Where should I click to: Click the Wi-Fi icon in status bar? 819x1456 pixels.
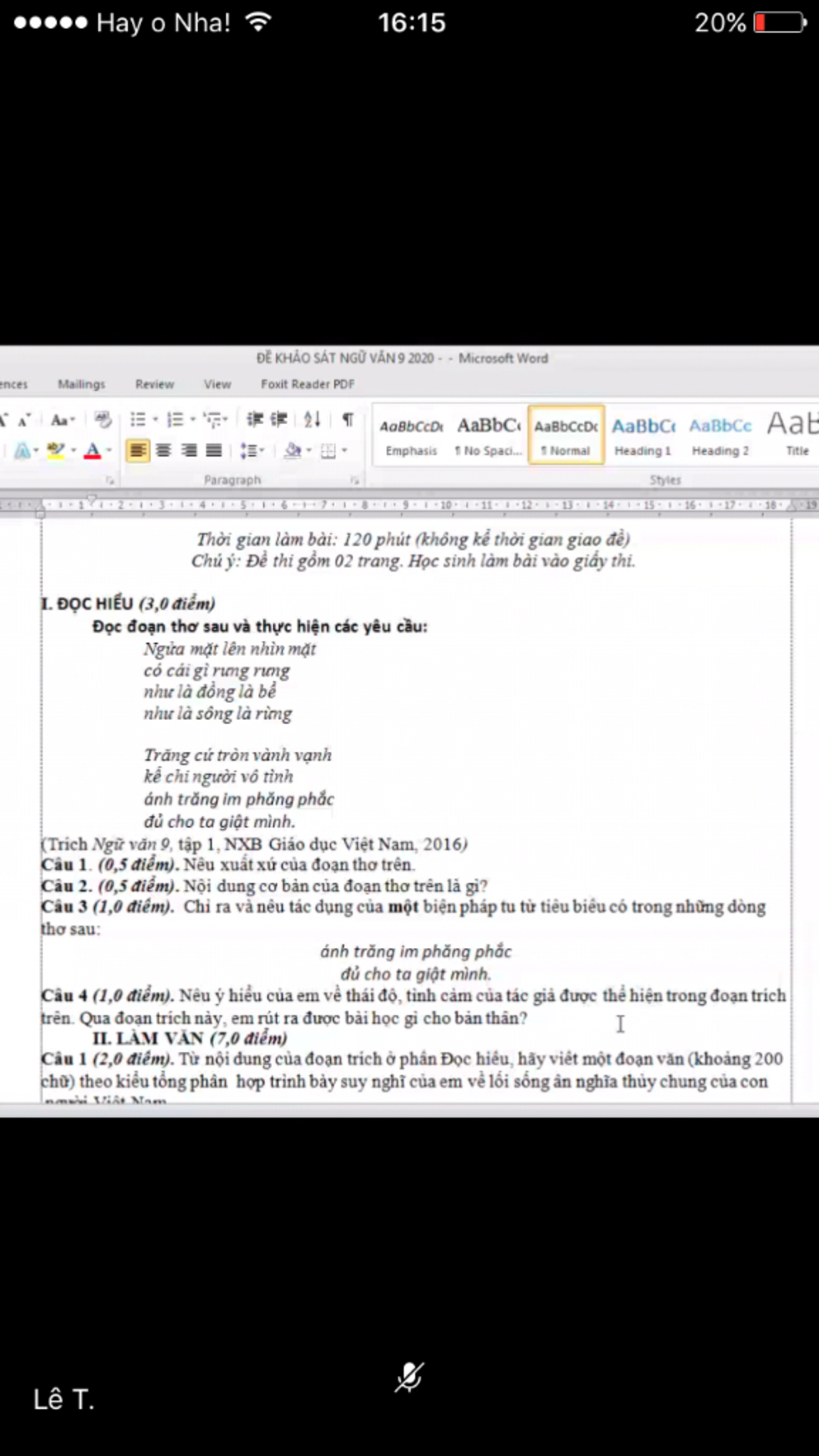[x=258, y=22]
